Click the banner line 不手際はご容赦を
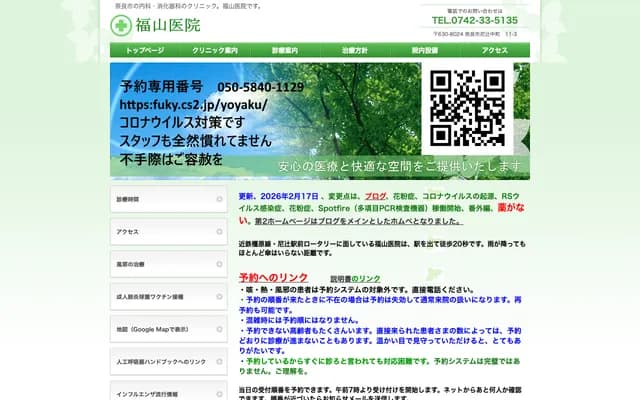Screen dimensions: 640x400 171,159
